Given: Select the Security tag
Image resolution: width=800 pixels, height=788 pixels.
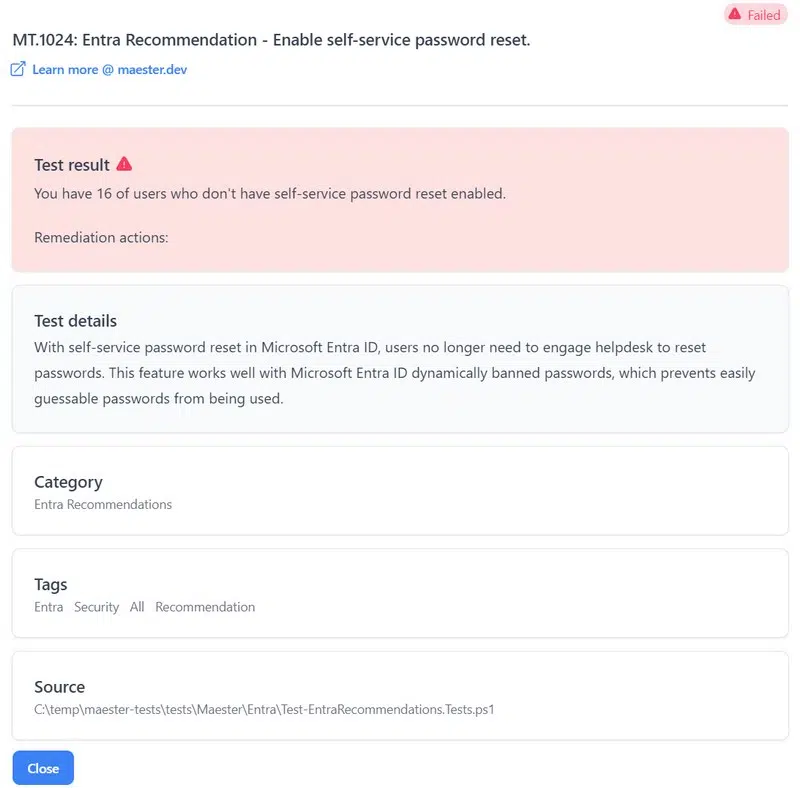Looking at the screenshot, I should 96,607.
